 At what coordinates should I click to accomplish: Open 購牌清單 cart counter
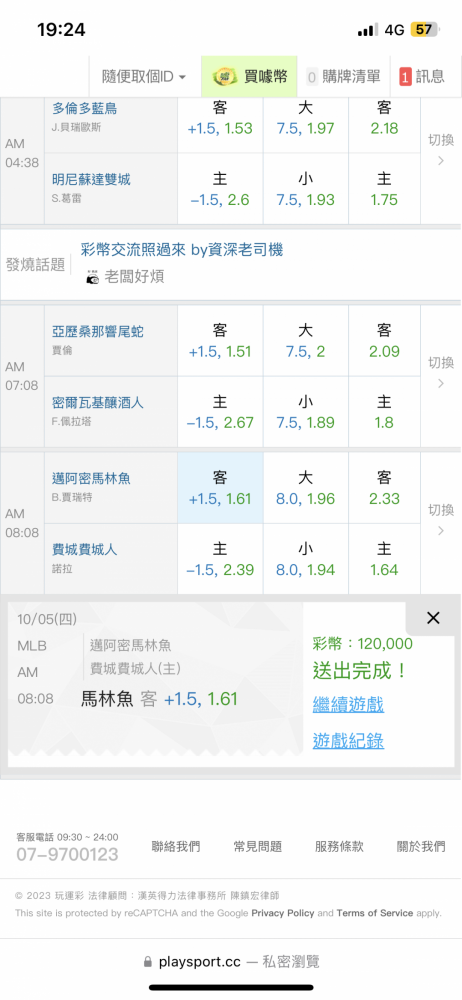pyautogui.click(x=312, y=77)
